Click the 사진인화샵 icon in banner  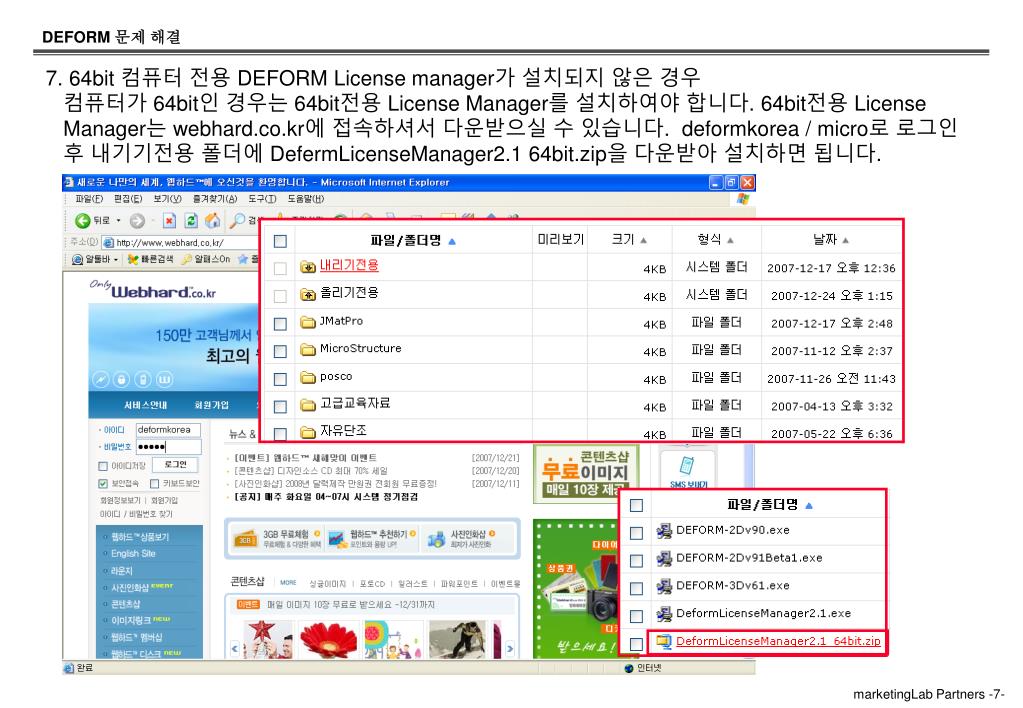point(436,540)
